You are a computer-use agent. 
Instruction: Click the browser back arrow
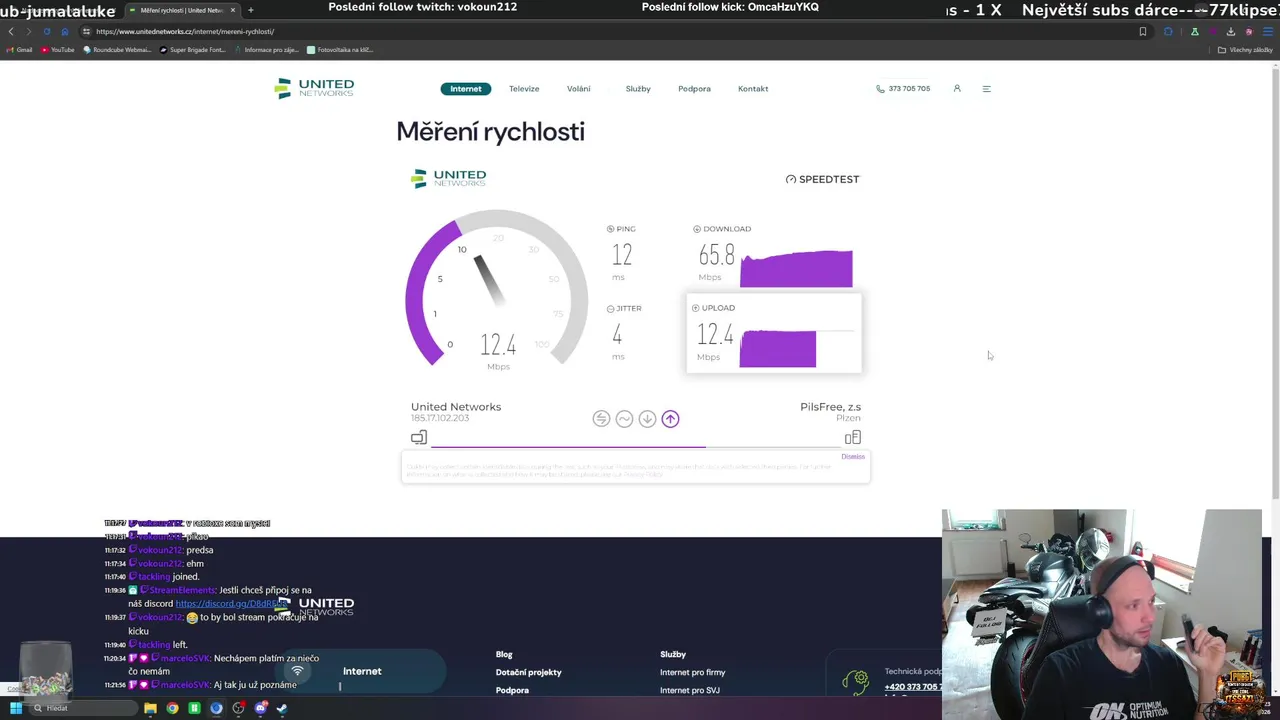[11, 31]
